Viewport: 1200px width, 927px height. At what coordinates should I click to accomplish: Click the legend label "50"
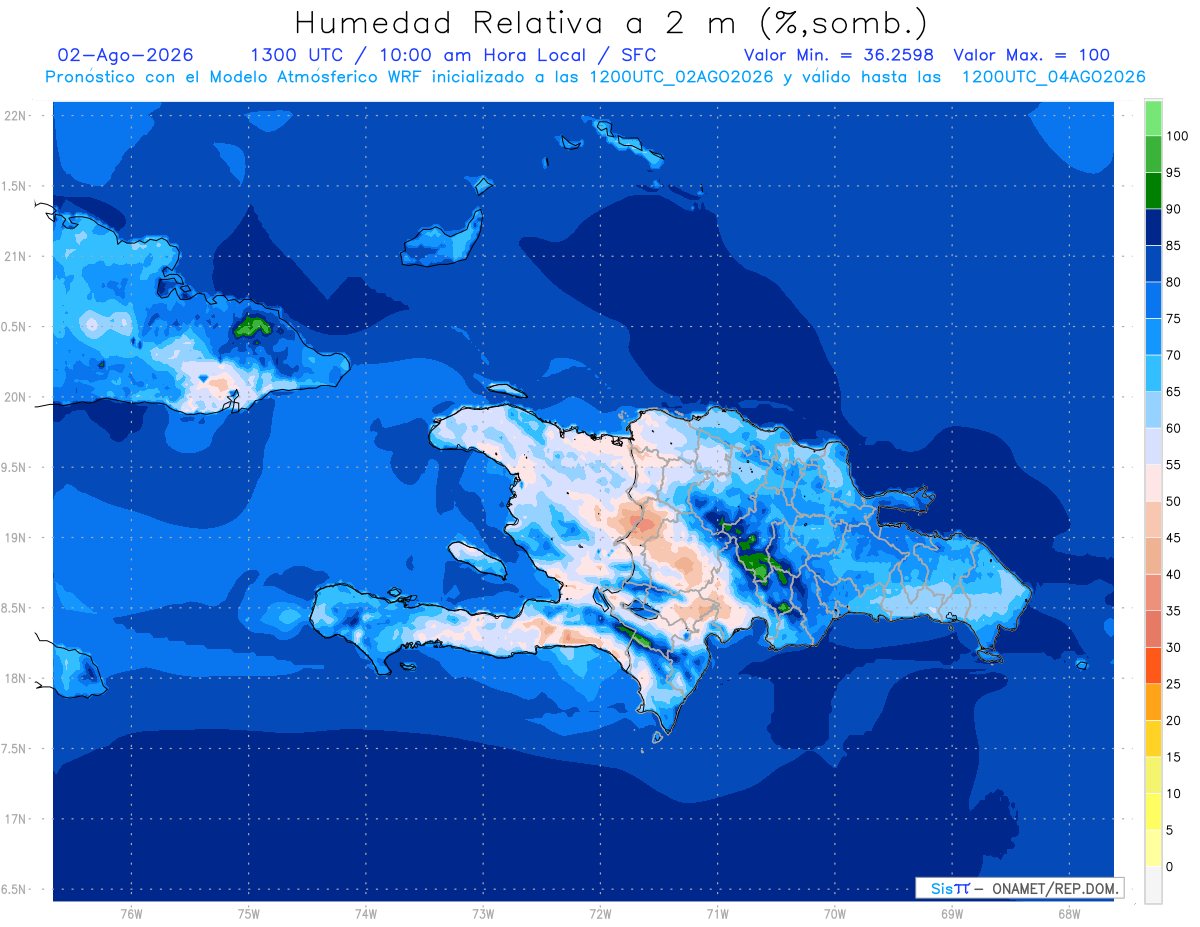click(1173, 501)
